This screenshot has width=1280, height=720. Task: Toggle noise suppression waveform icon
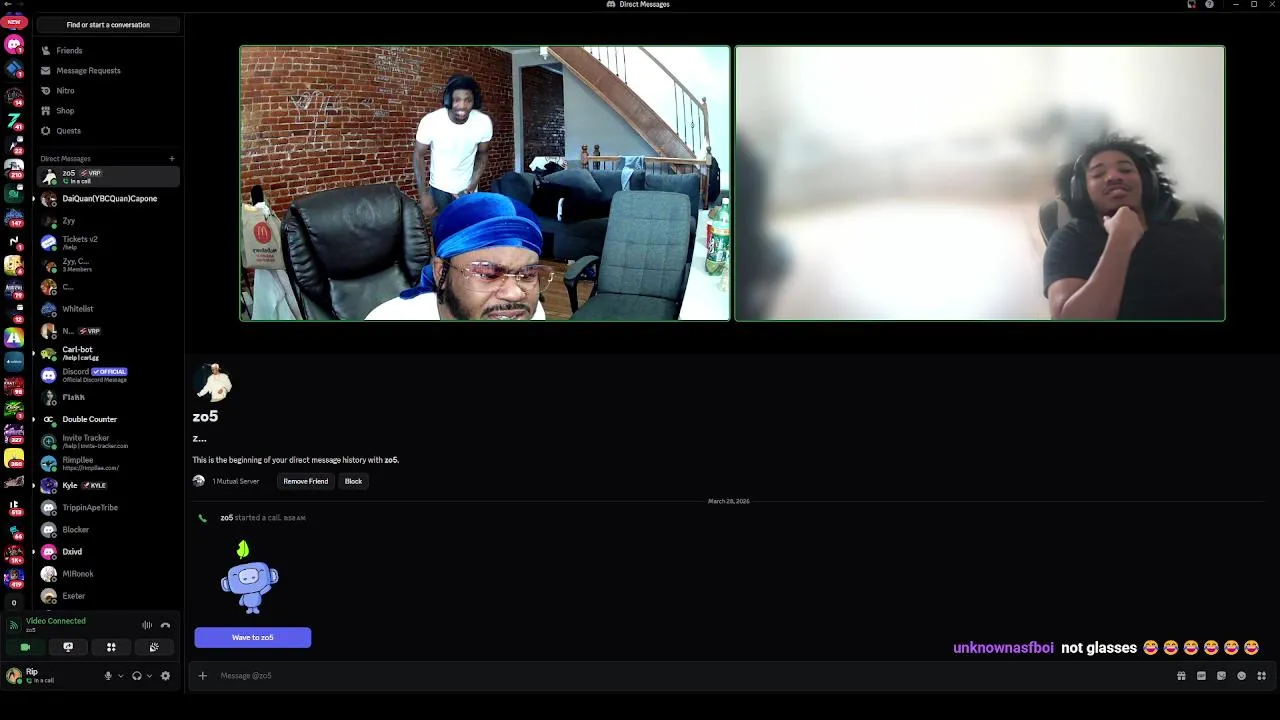point(147,625)
